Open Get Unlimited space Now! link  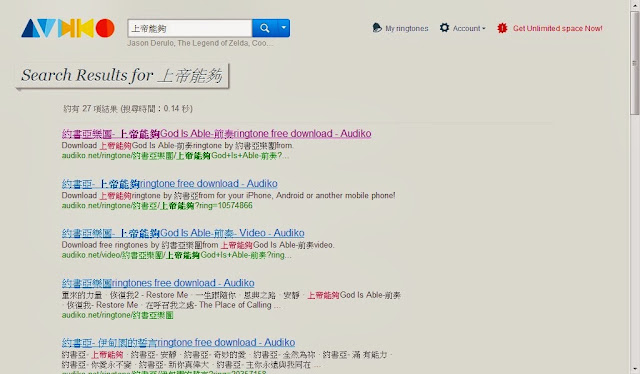(558, 29)
